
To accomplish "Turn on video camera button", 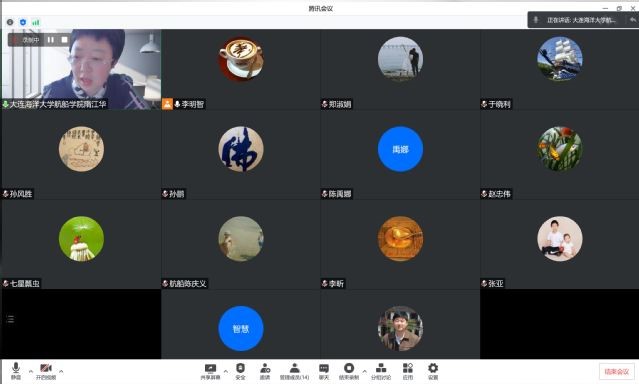I will (x=46, y=371).
